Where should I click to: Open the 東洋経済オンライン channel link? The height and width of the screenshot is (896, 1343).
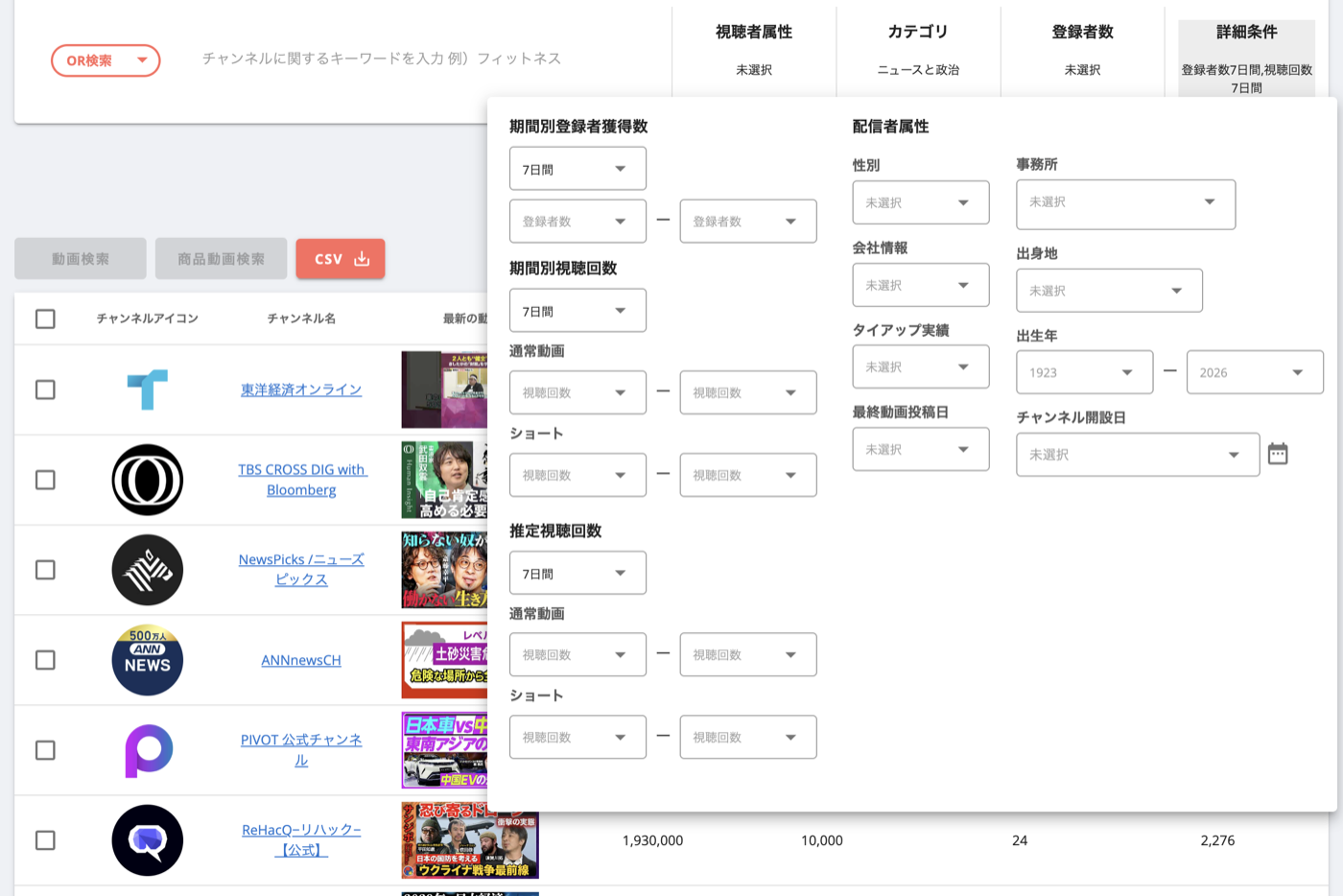(x=301, y=389)
